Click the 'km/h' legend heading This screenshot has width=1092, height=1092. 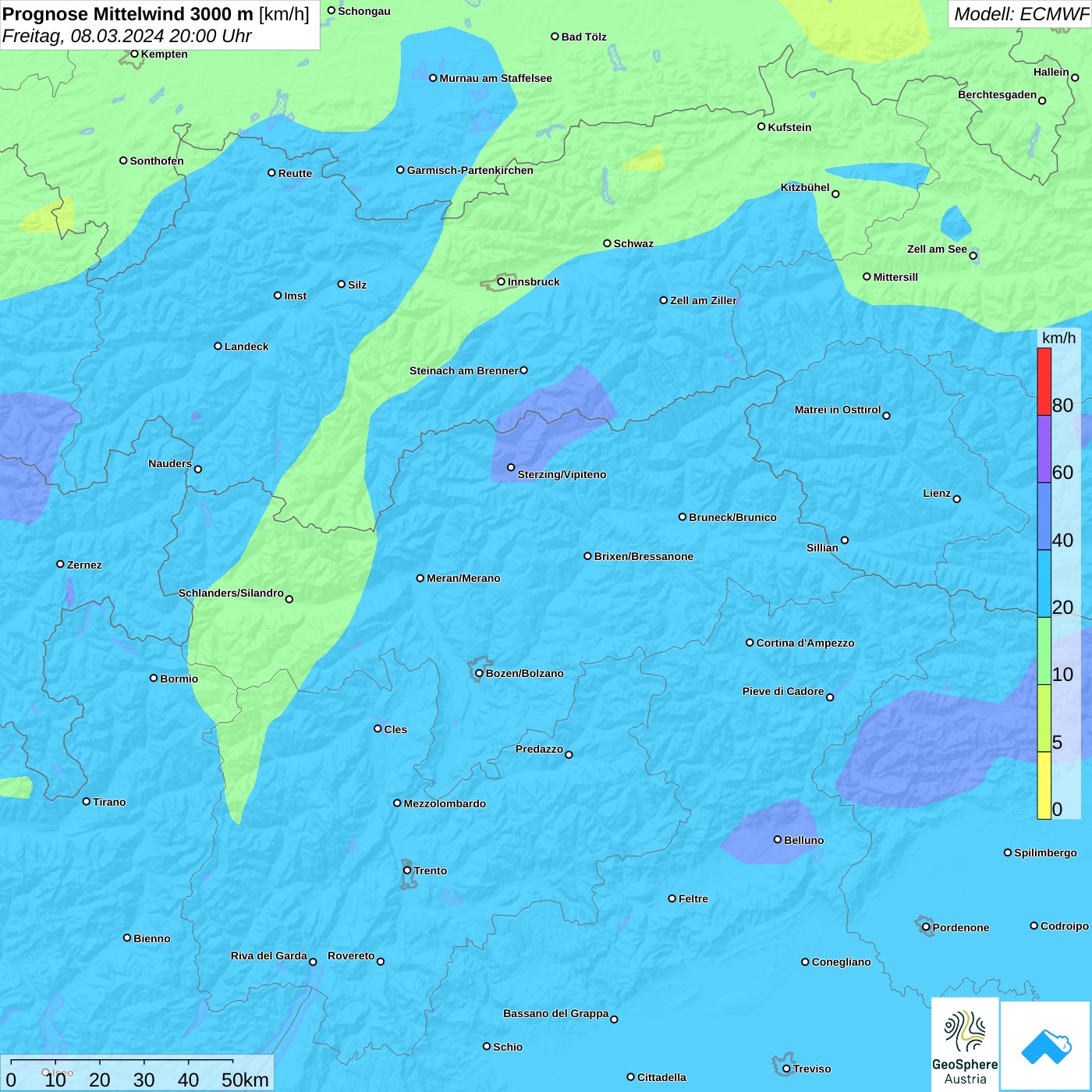pyautogui.click(x=1058, y=338)
